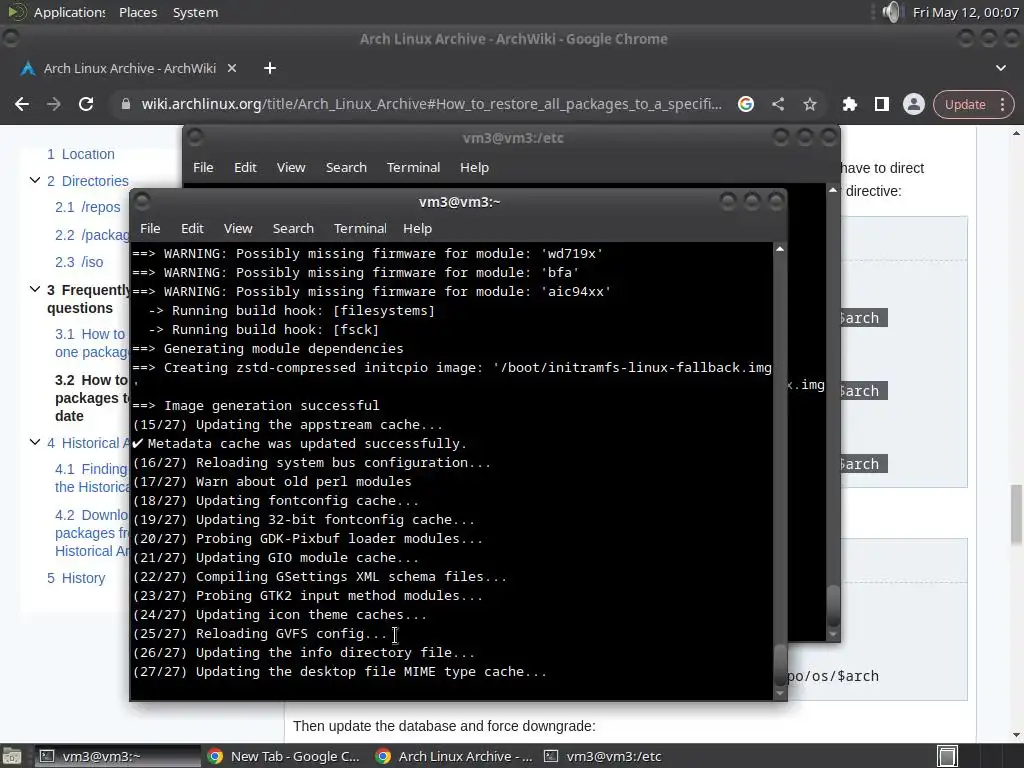The image size is (1024, 768).
Task: Open a new Chrome tab
Action: (270, 68)
